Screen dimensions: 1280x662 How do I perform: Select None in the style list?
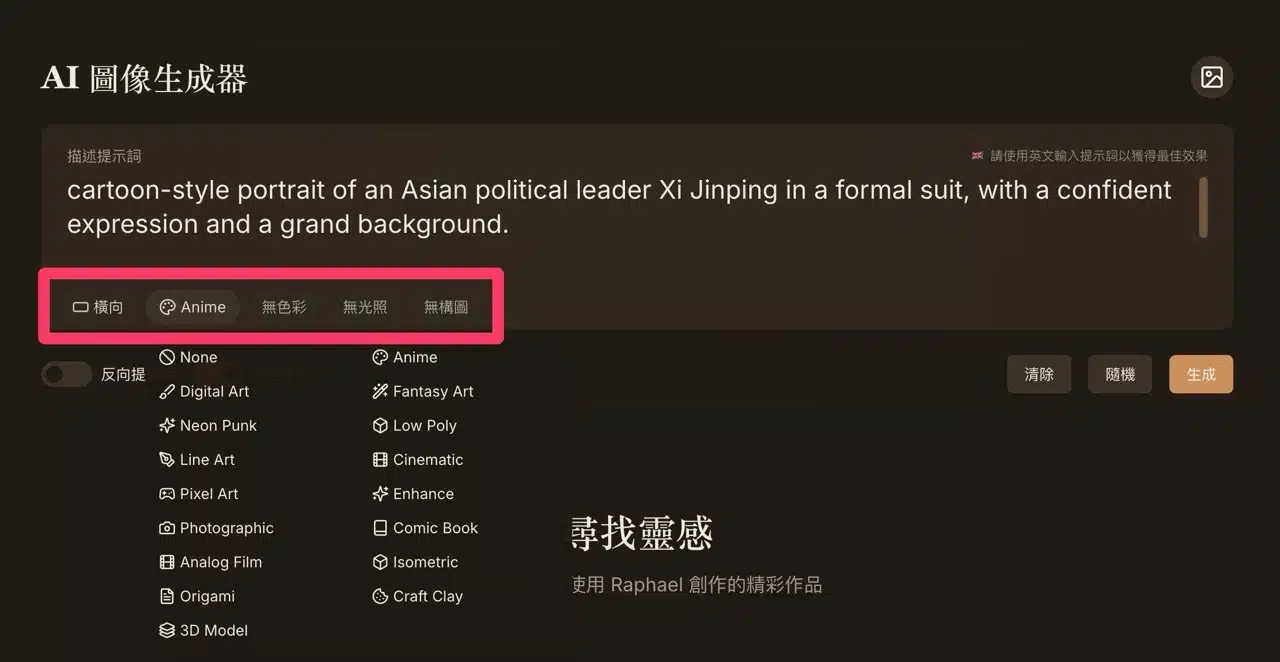pyautogui.click(x=188, y=357)
